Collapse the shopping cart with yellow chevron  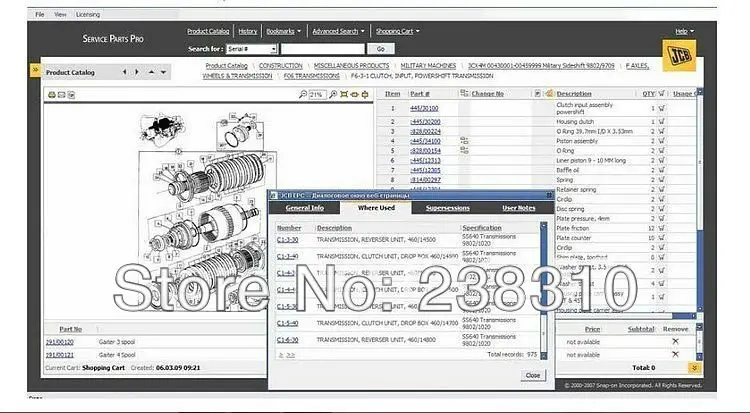click(695, 368)
